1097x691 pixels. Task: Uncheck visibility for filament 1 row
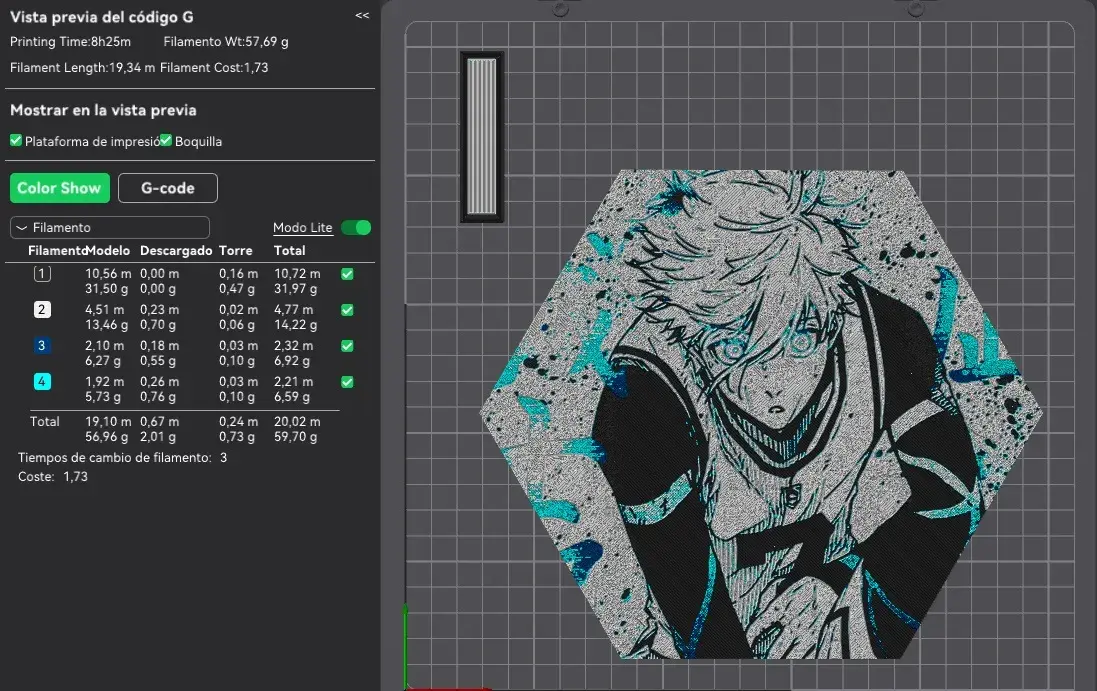[347, 274]
